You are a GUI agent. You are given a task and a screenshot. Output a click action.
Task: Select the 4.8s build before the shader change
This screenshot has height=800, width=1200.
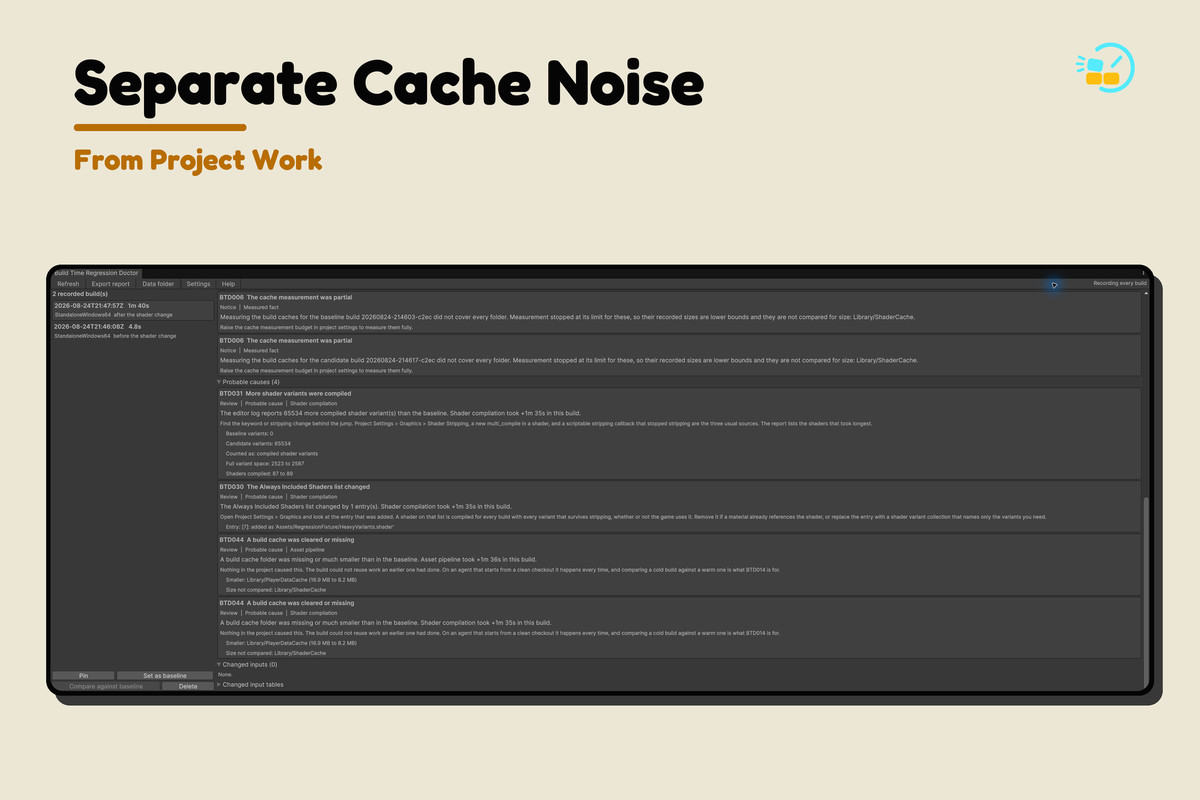point(132,331)
